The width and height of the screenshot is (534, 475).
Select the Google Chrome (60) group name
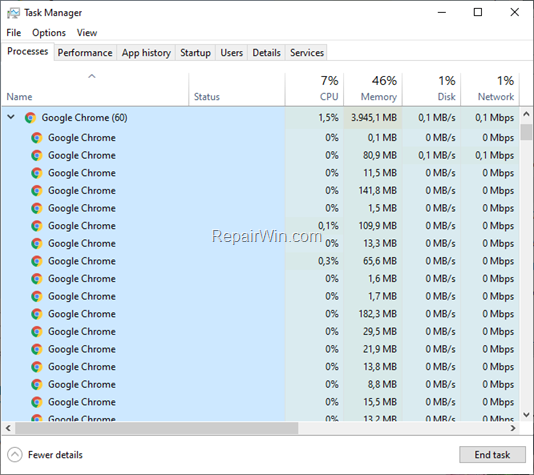click(x=84, y=118)
